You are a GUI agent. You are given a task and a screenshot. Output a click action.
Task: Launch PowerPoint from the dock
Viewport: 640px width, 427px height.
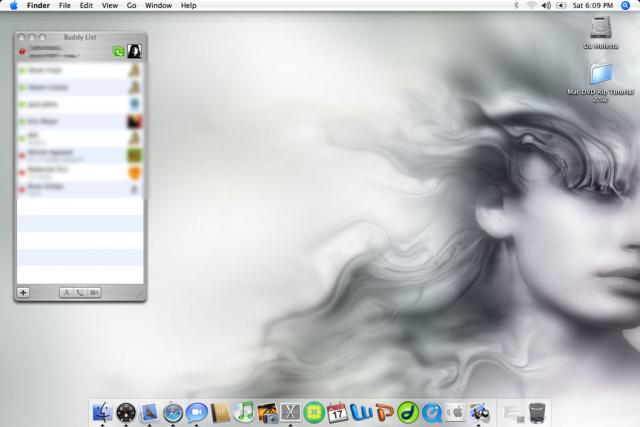(384, 412)
